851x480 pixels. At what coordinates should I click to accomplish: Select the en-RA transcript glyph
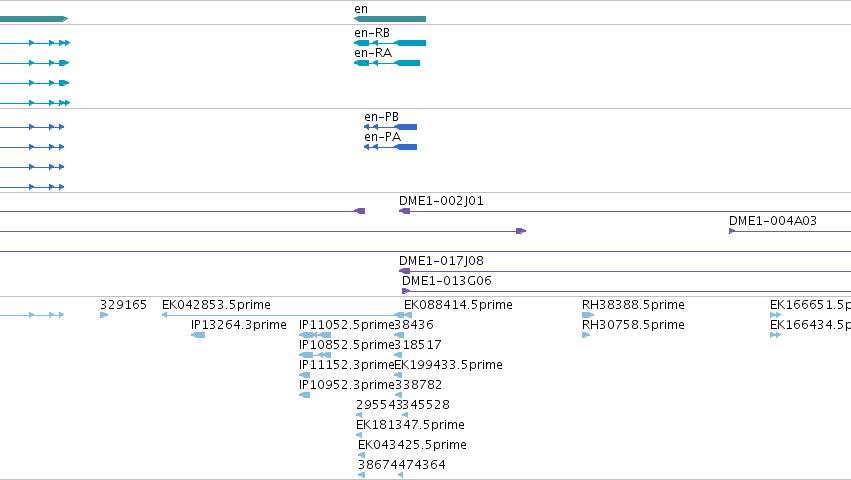click(x=387, y=63)
